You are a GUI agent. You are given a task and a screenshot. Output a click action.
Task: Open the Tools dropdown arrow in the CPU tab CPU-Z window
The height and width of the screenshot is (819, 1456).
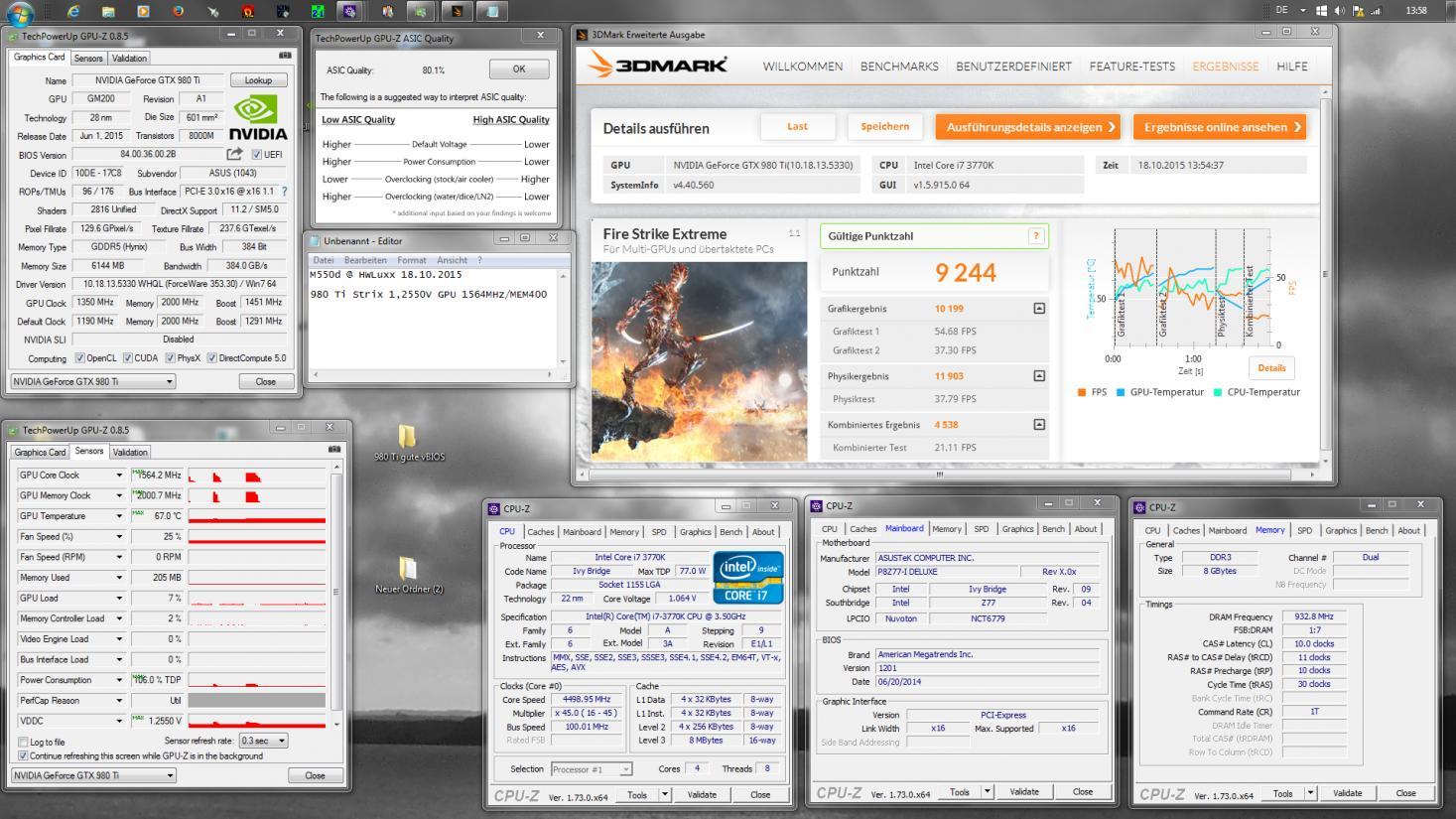pyautogui.click(x=665, y=794)
